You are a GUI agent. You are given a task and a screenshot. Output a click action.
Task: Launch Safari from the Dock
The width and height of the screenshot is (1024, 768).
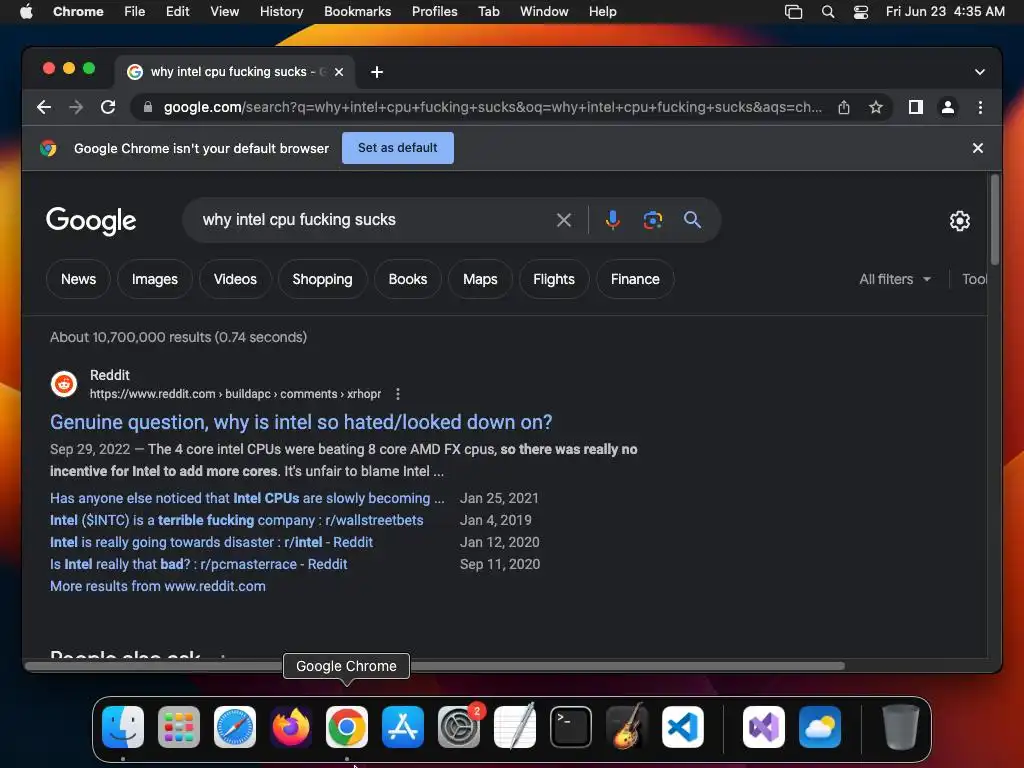234,726
